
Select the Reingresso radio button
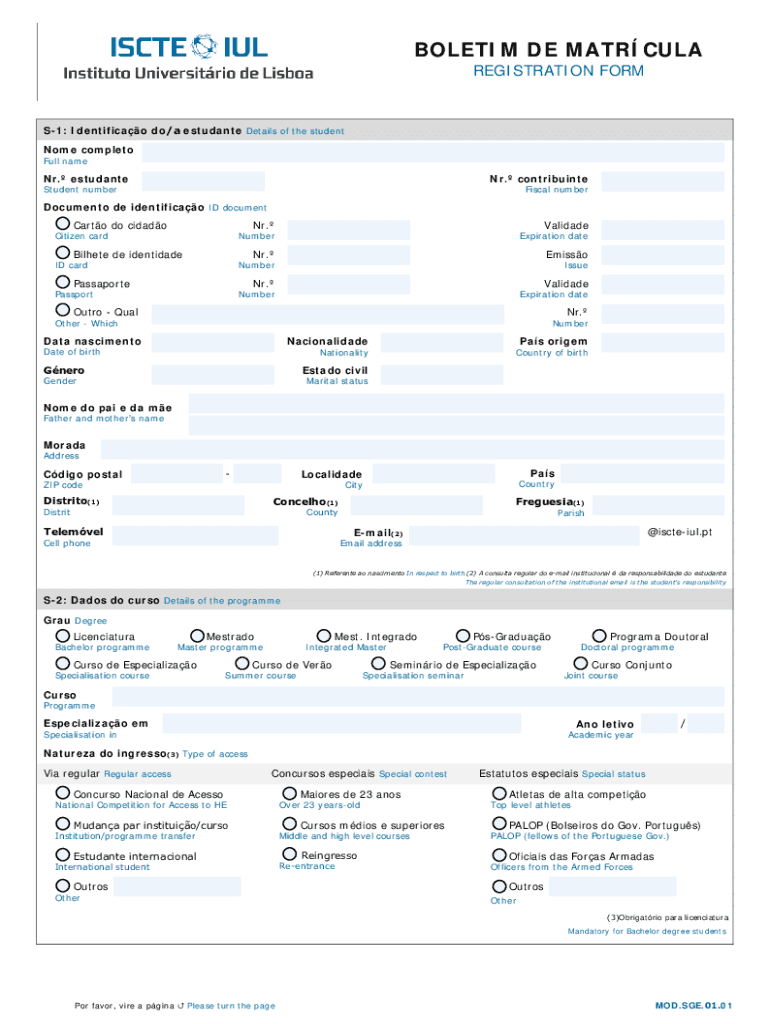[x=290, y=854]
